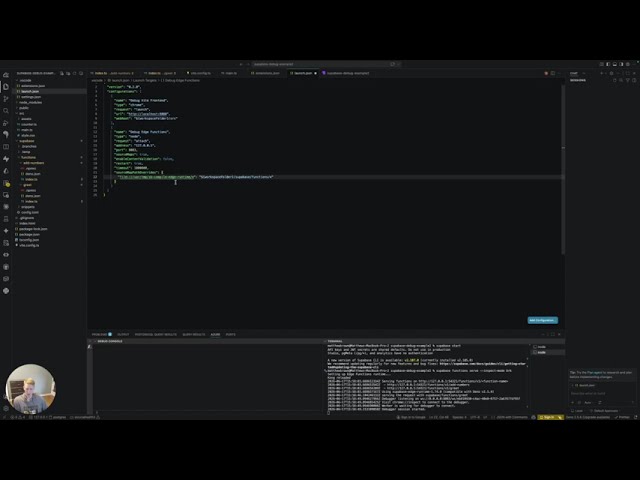Click the chat input field in the side panel

(602, 393)
